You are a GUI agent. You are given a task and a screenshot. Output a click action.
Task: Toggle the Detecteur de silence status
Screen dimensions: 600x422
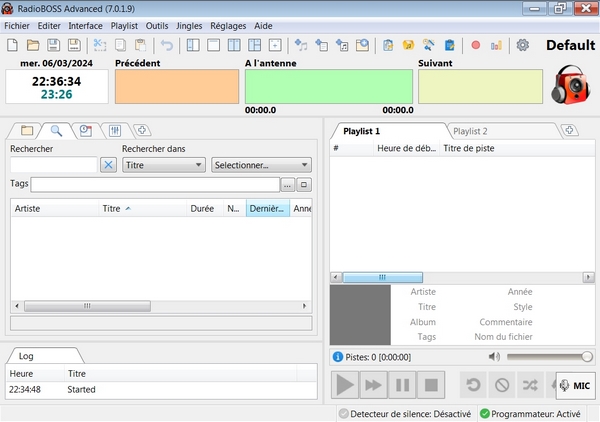click(x=406, y=414)
